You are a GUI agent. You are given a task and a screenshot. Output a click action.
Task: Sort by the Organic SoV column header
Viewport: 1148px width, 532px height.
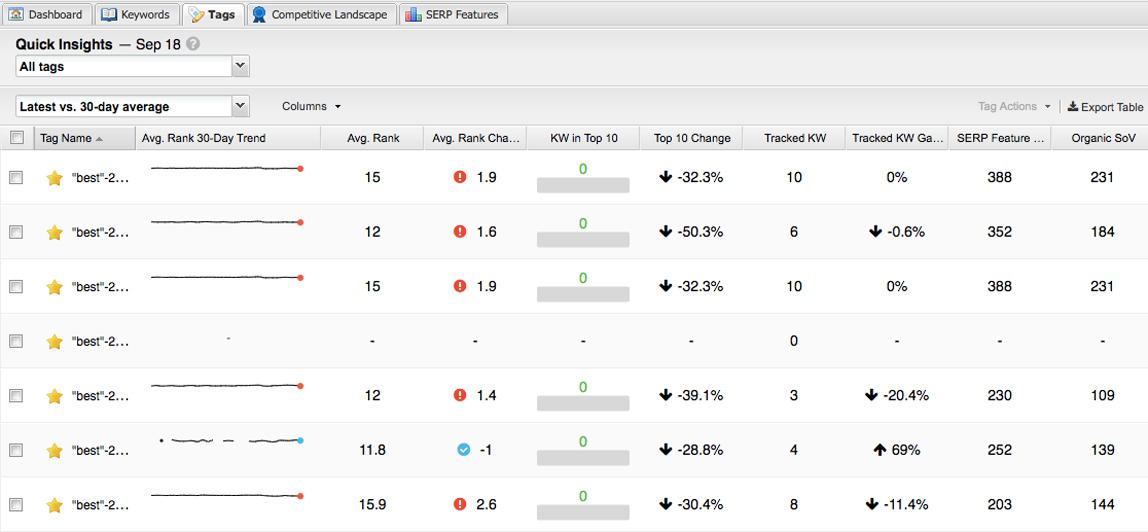1102,138
